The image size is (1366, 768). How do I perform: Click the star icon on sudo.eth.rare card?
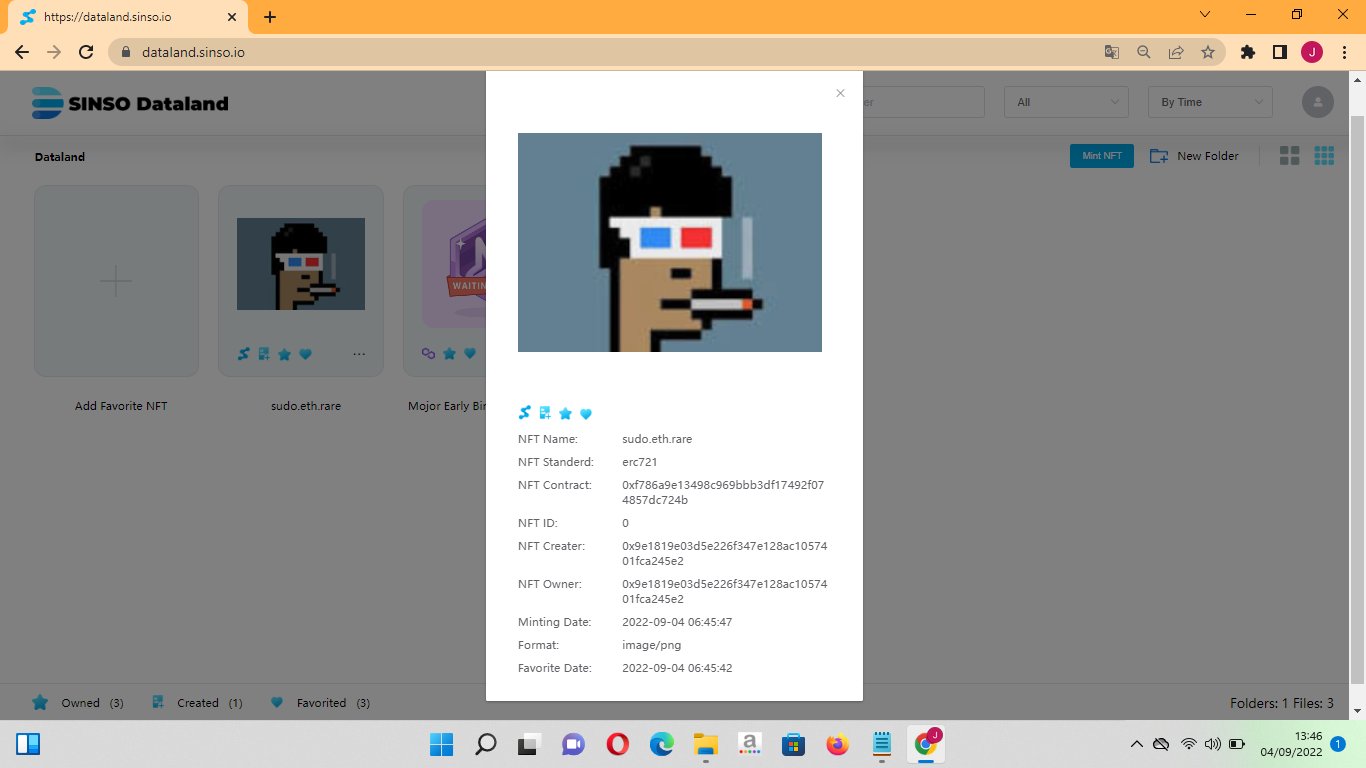click(284, 354)
